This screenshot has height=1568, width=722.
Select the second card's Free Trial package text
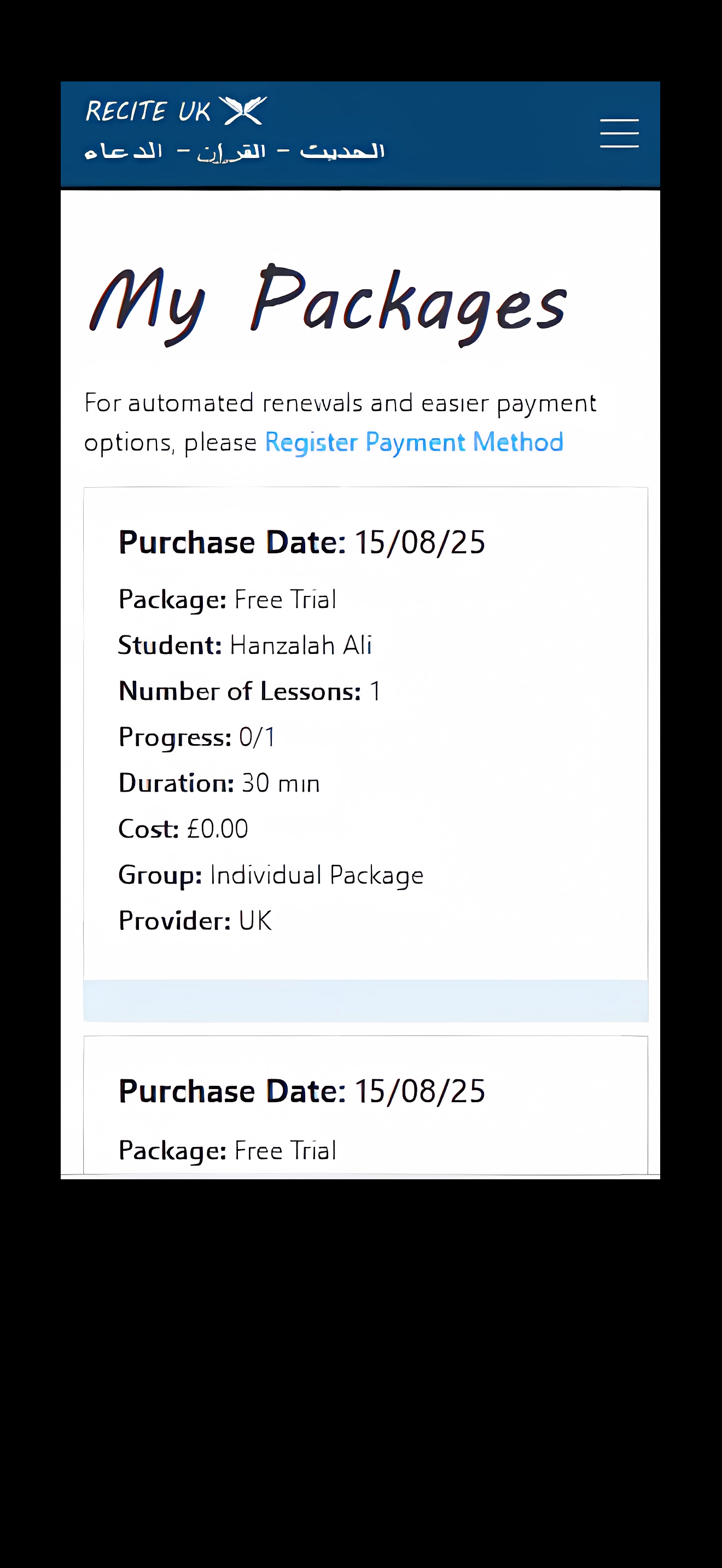pyautogui.click(x=285, y=1150)
